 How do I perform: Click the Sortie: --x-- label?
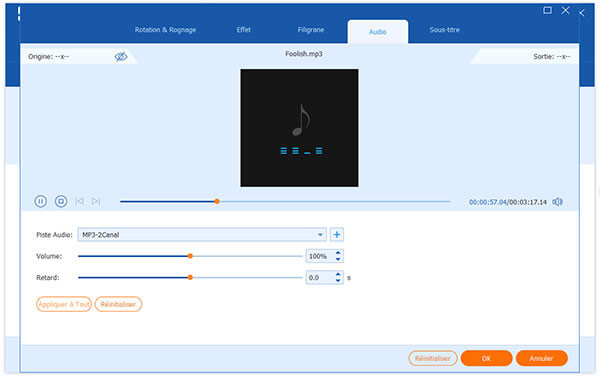[552, 57]
